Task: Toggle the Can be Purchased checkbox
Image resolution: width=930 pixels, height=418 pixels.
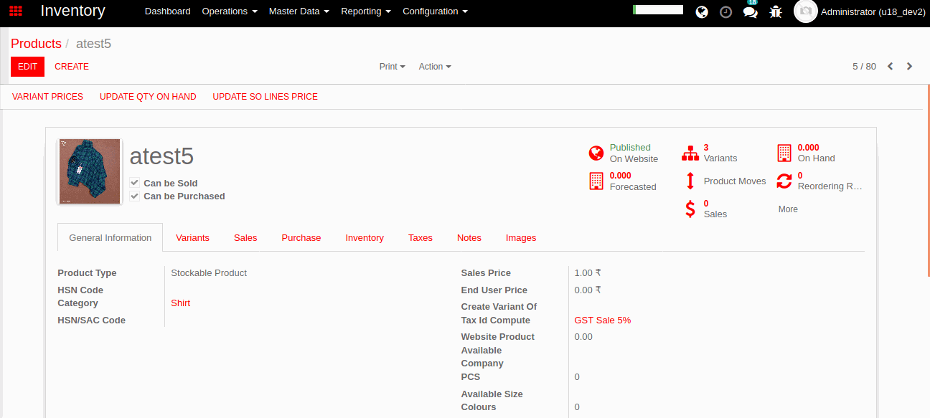Action: (x=135, y=196)
